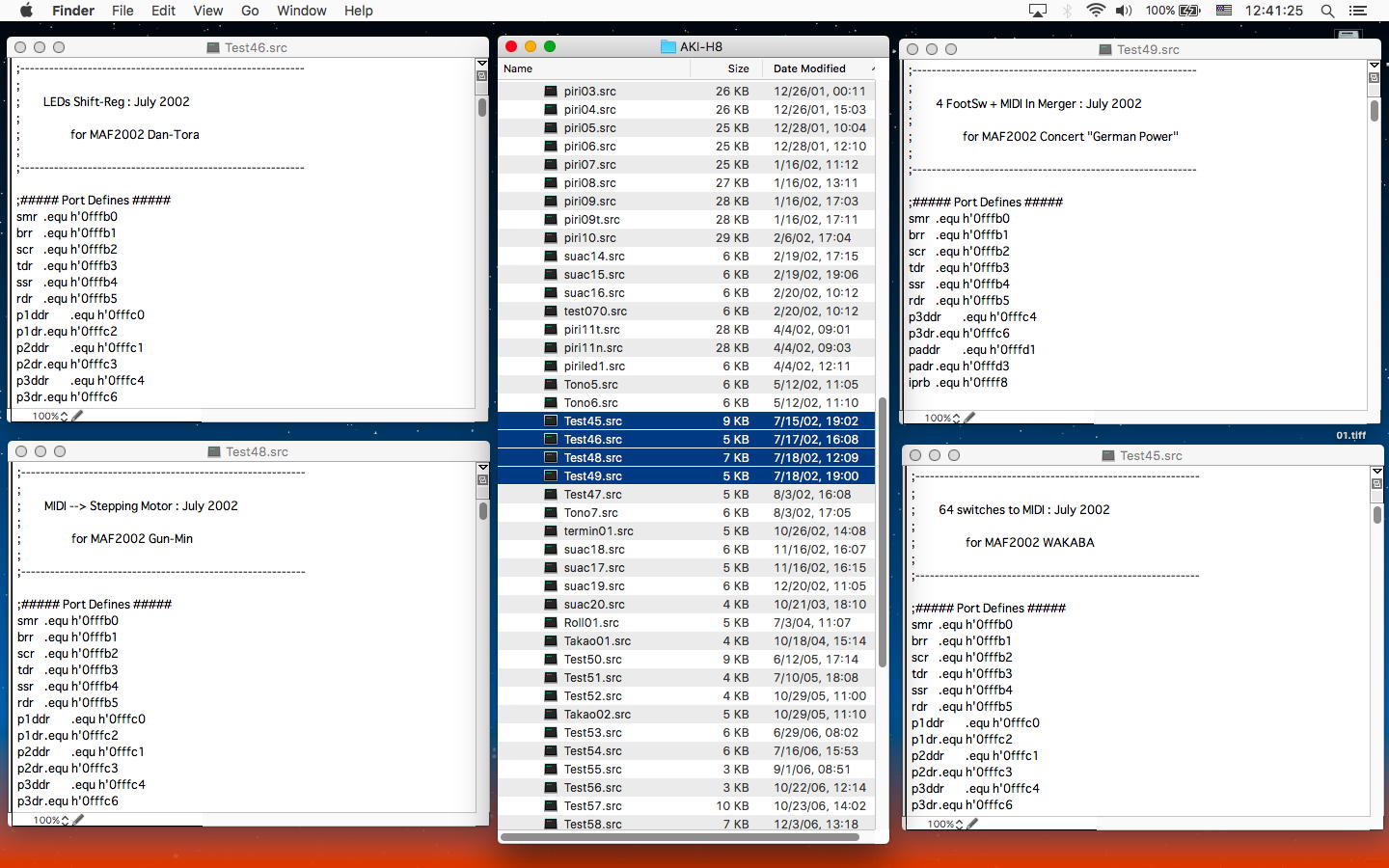This screenshot has width=1389, height=868.
Task: Open the zoom 100% popup in Test48.src window
Action: point(51,820)
